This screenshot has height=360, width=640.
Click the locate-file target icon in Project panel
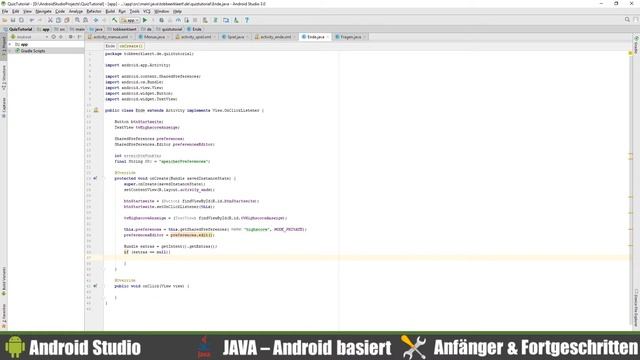(x=53, y=37)
